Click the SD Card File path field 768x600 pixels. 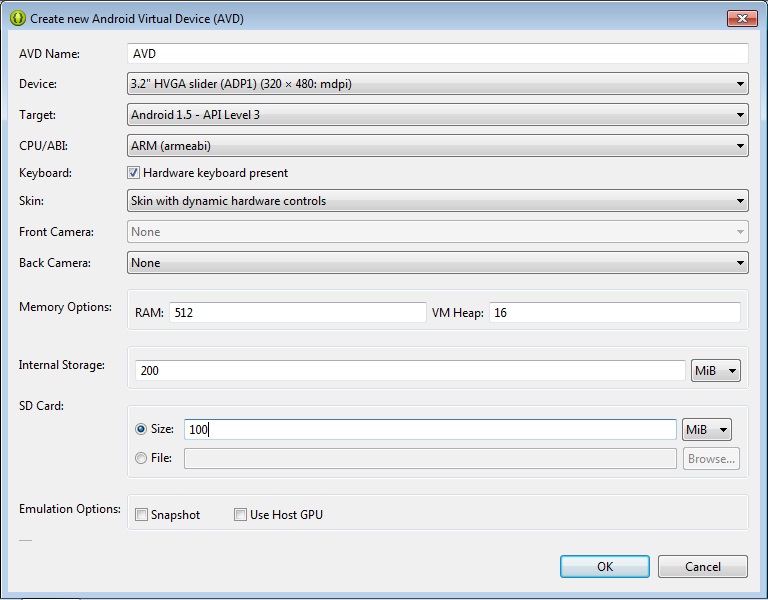(430, 458)
